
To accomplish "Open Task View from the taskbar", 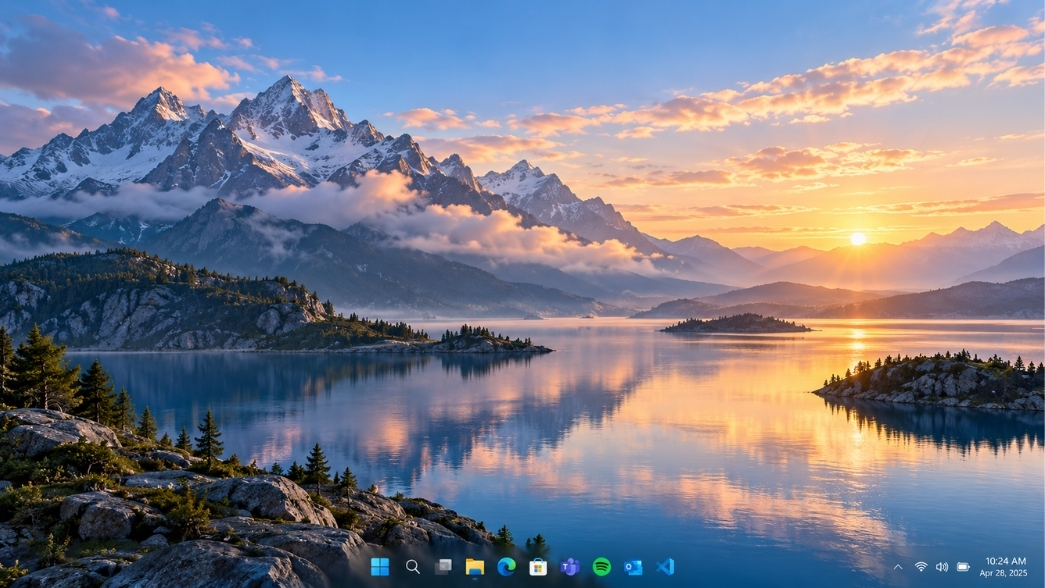I will tap(443, 567).
